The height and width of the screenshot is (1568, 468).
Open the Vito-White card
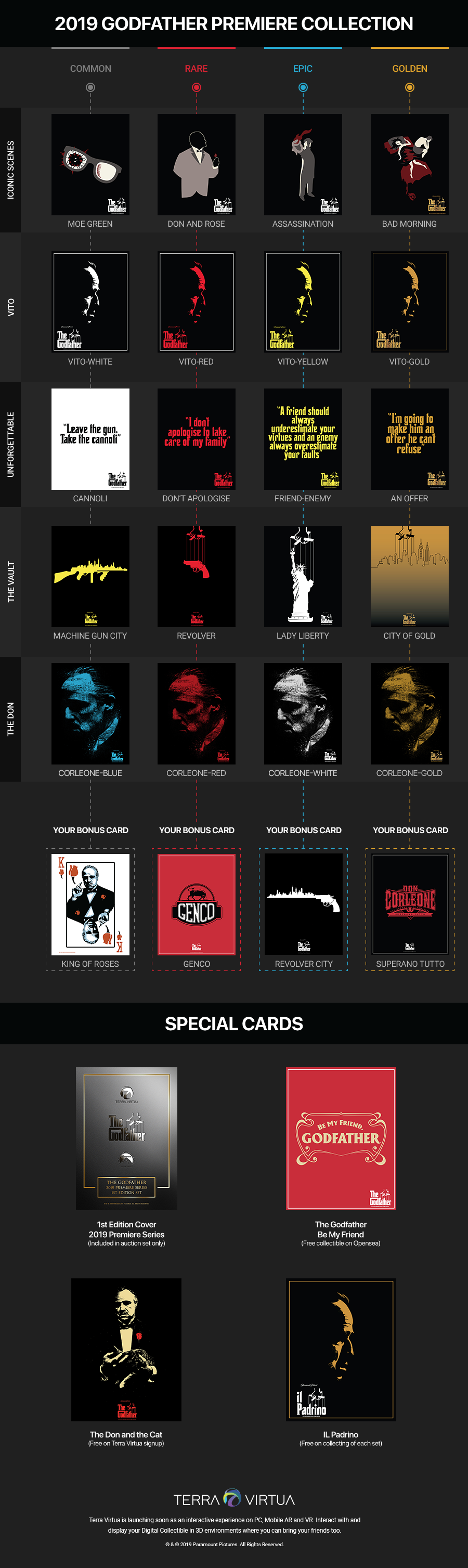coord(90,302)
